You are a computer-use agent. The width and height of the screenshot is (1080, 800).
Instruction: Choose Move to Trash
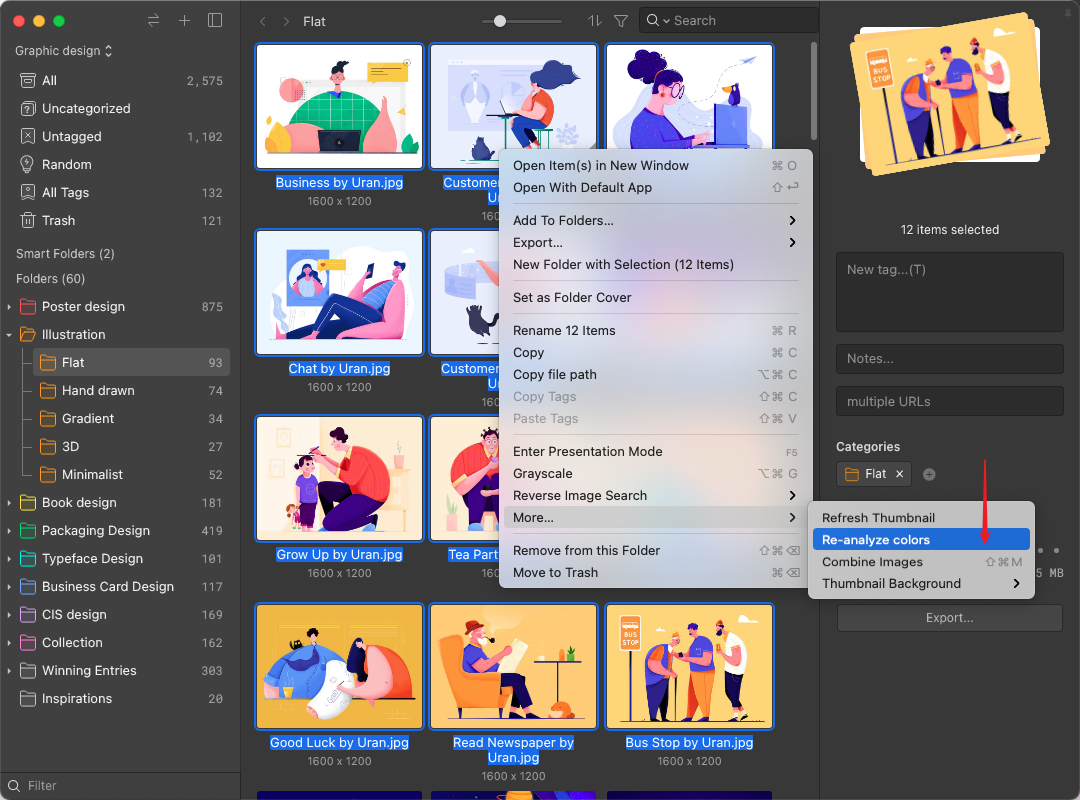[654, 573]
